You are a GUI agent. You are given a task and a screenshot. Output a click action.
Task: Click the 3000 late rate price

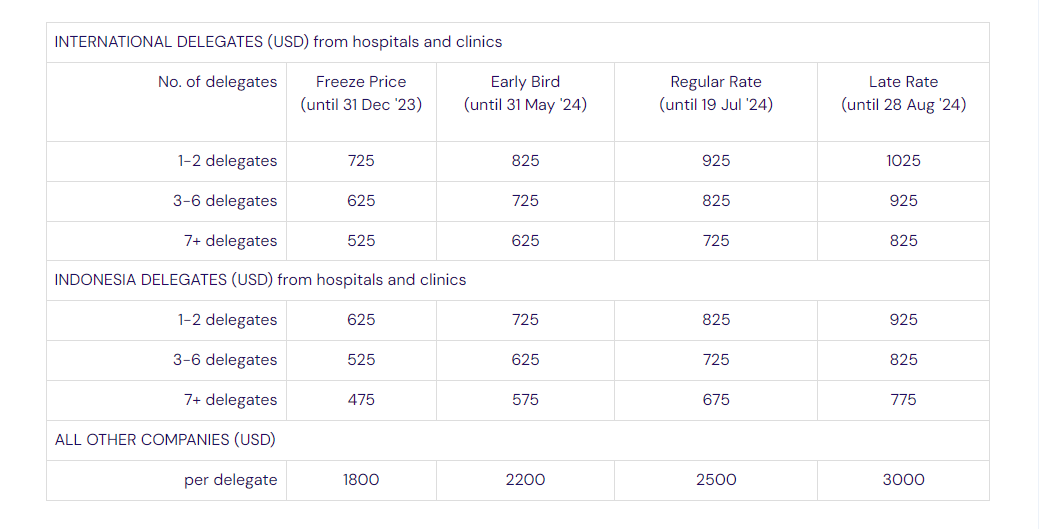click(903, 480)
